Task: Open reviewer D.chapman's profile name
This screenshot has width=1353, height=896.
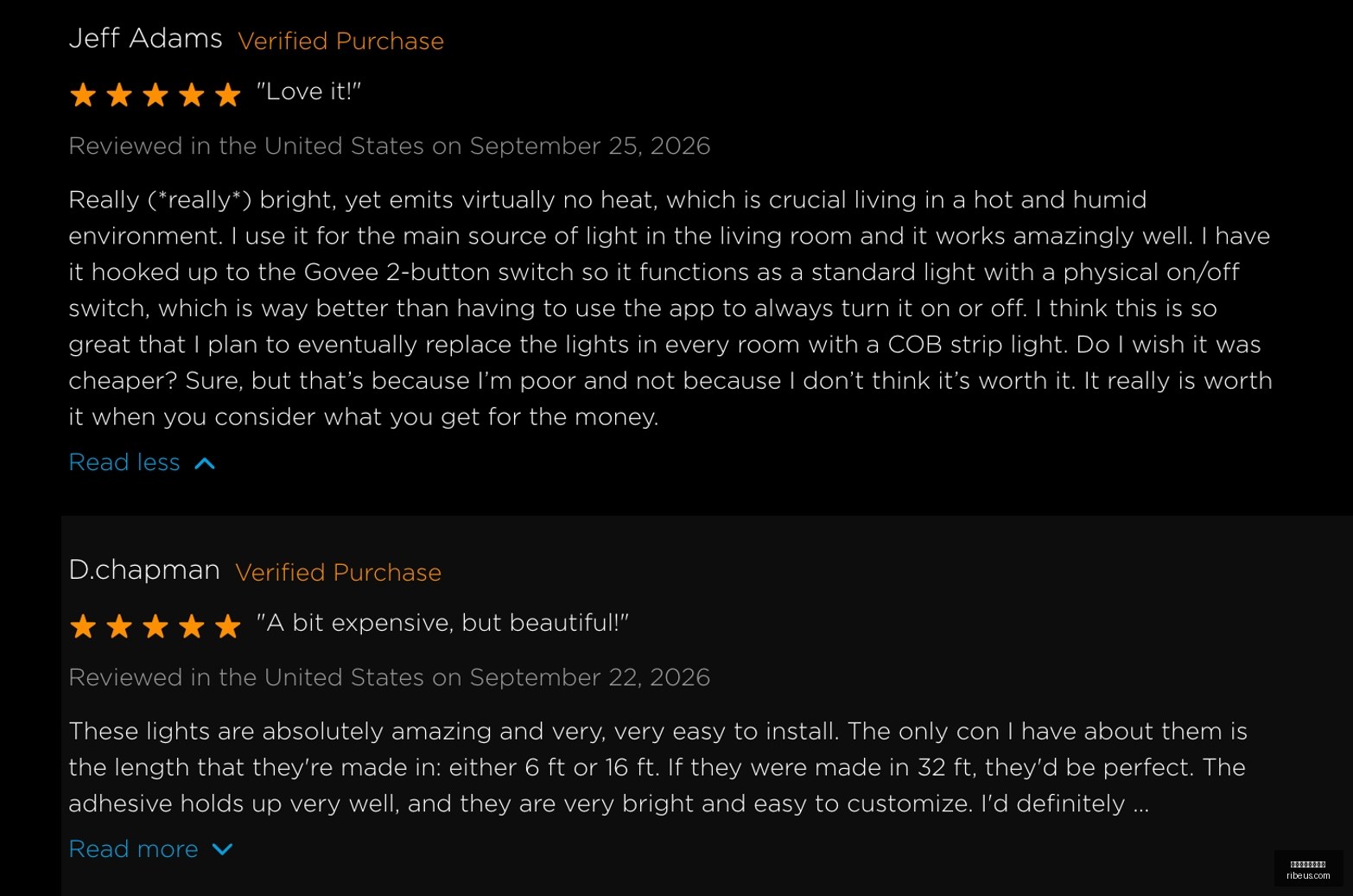Action: click(144, 570)
